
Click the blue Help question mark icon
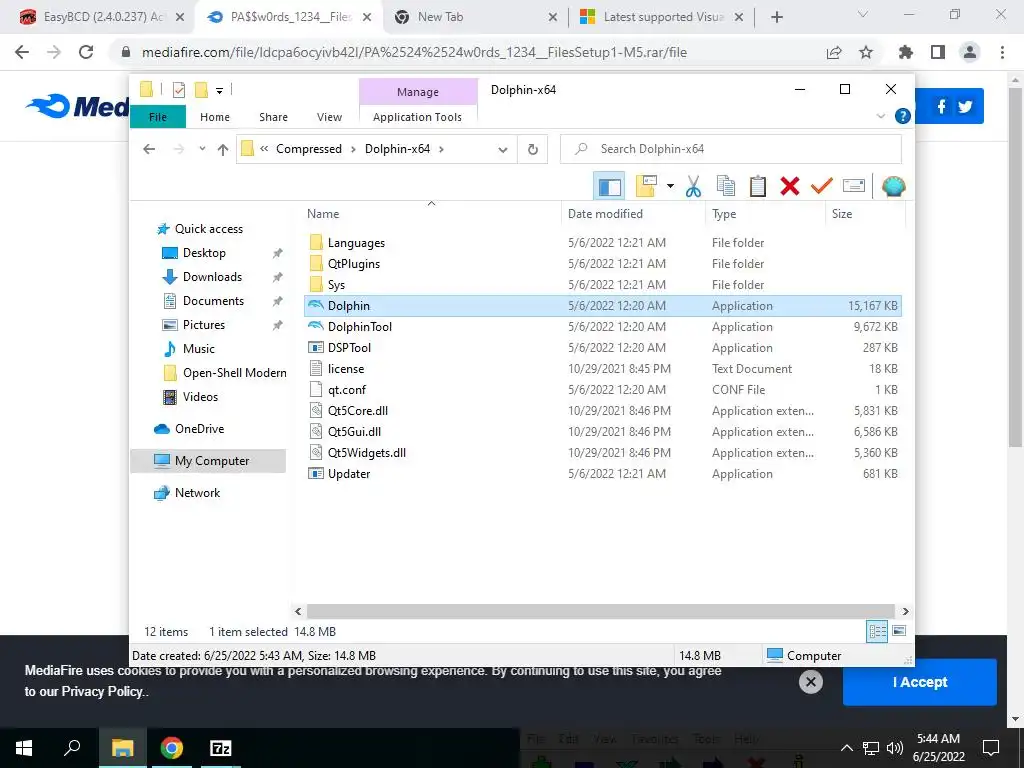point(903,116)
